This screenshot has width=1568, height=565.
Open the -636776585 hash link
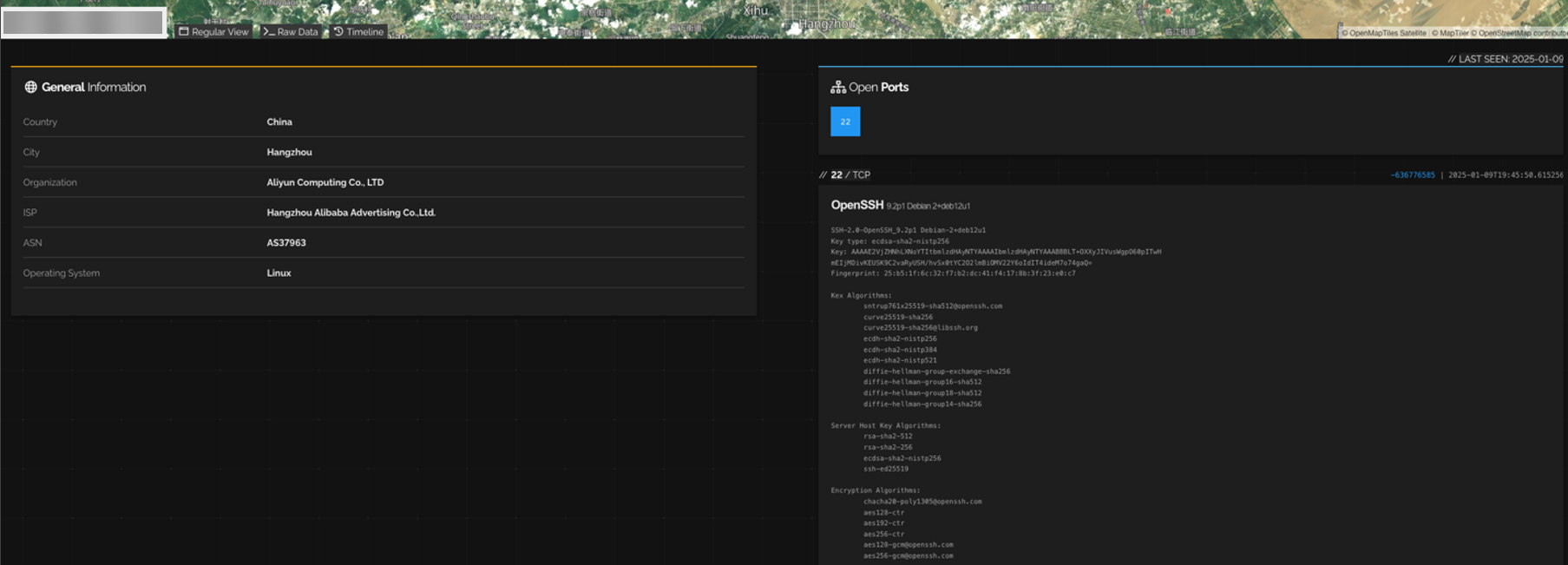coord(1412,175)
